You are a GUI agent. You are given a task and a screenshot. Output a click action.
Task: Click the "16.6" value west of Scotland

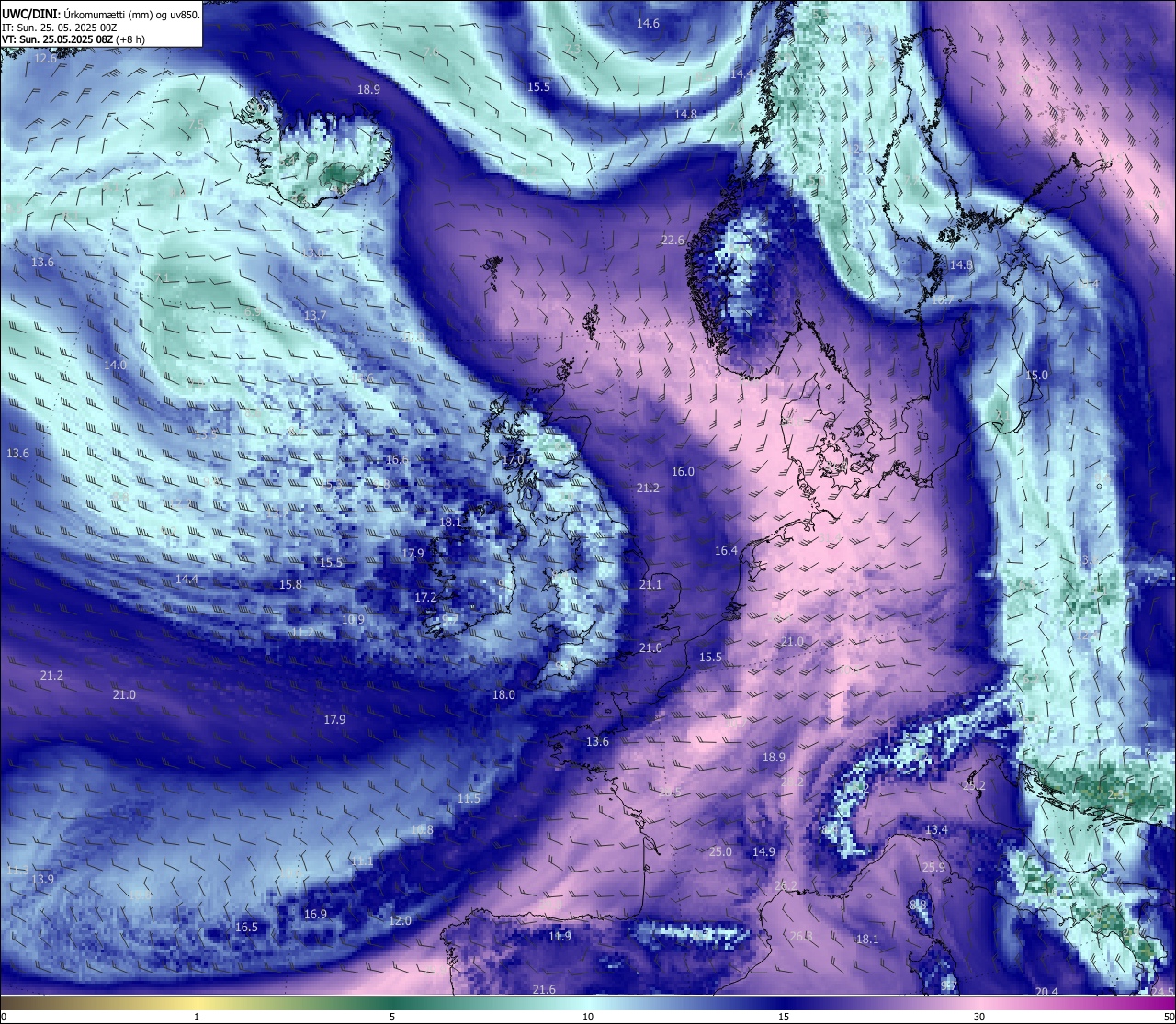[x=397, y=460]
